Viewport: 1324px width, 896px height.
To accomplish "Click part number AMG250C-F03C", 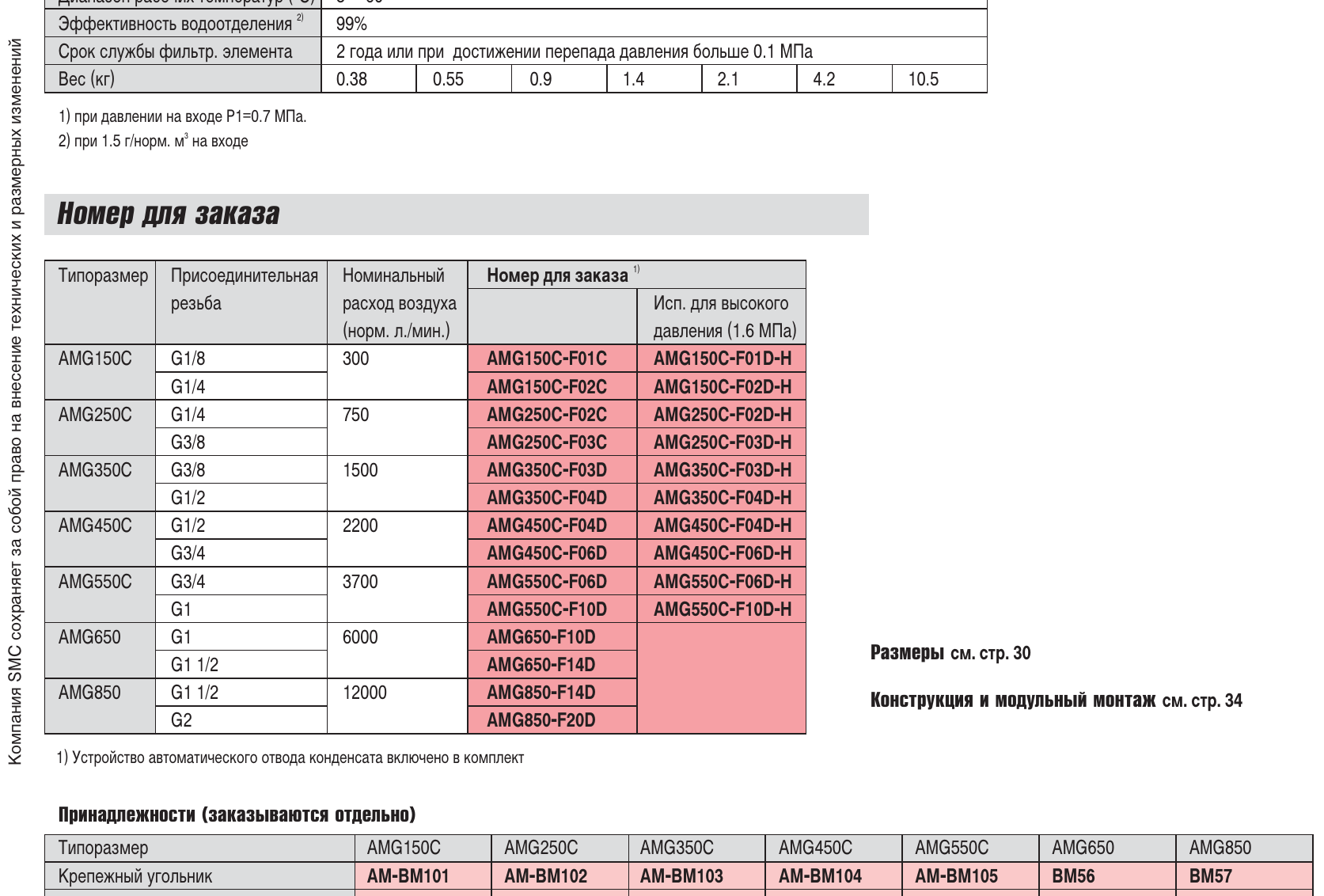I will (x=547, y=442).
